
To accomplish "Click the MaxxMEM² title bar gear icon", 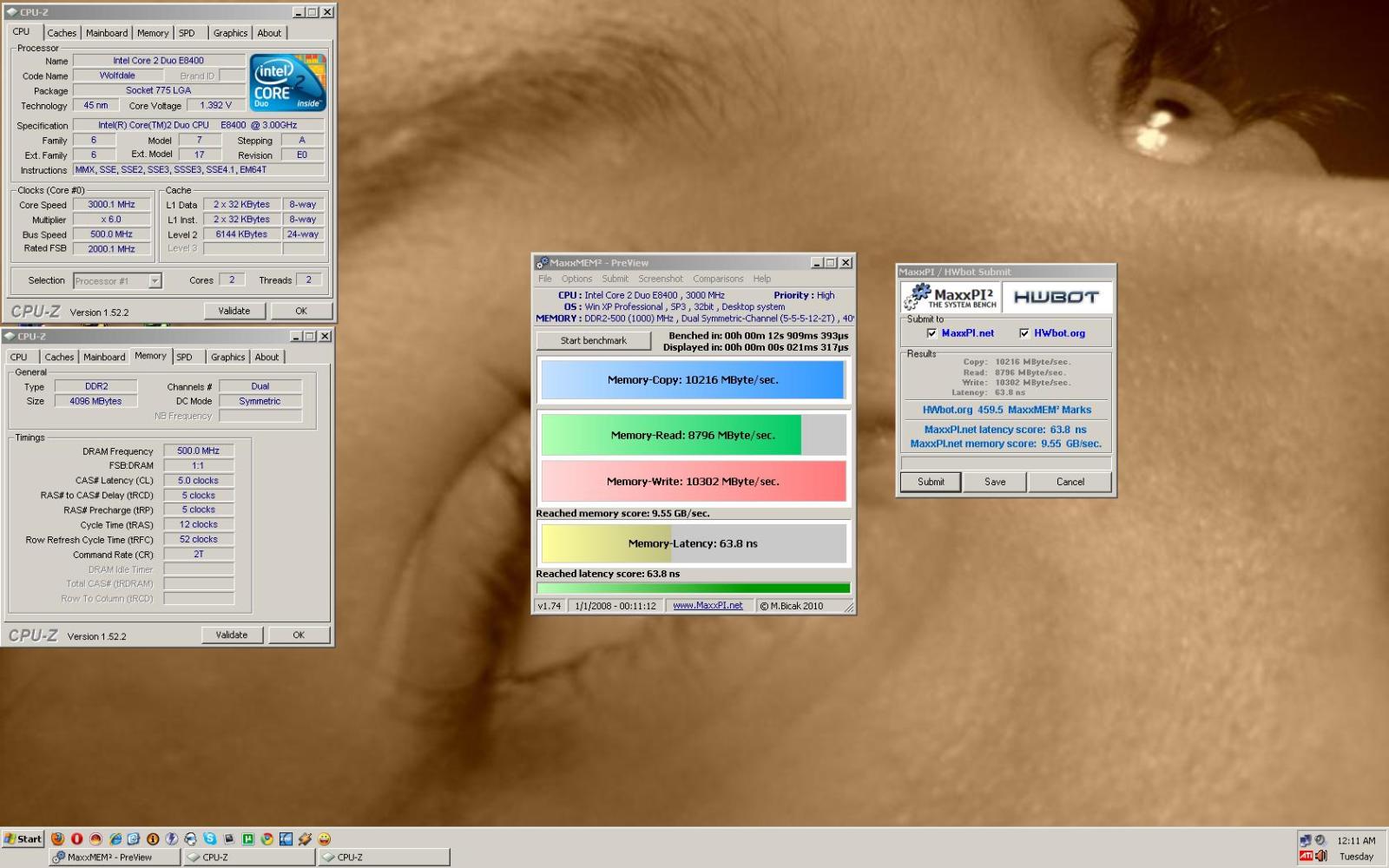I will (x=542, y=263).
